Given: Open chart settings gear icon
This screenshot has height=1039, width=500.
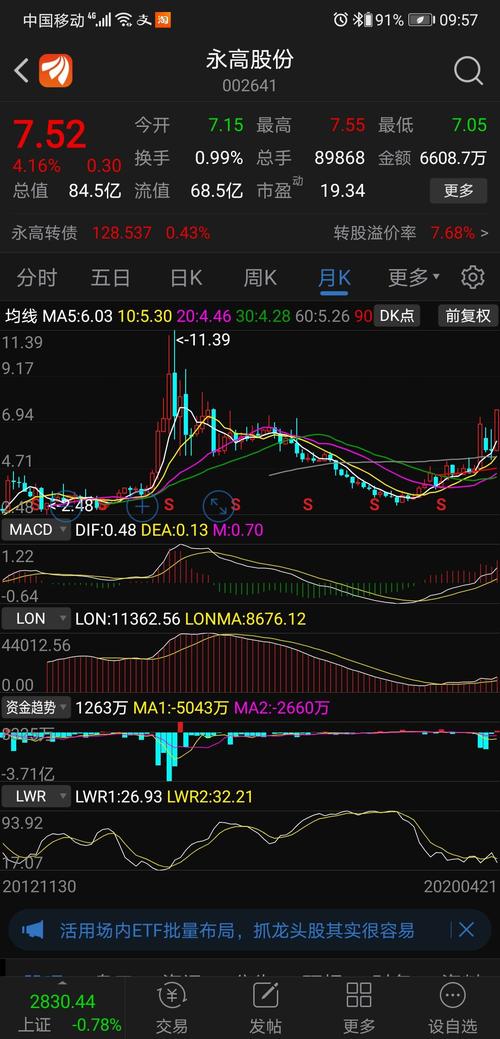Looking at the screenshot, I should pos(473,277).
